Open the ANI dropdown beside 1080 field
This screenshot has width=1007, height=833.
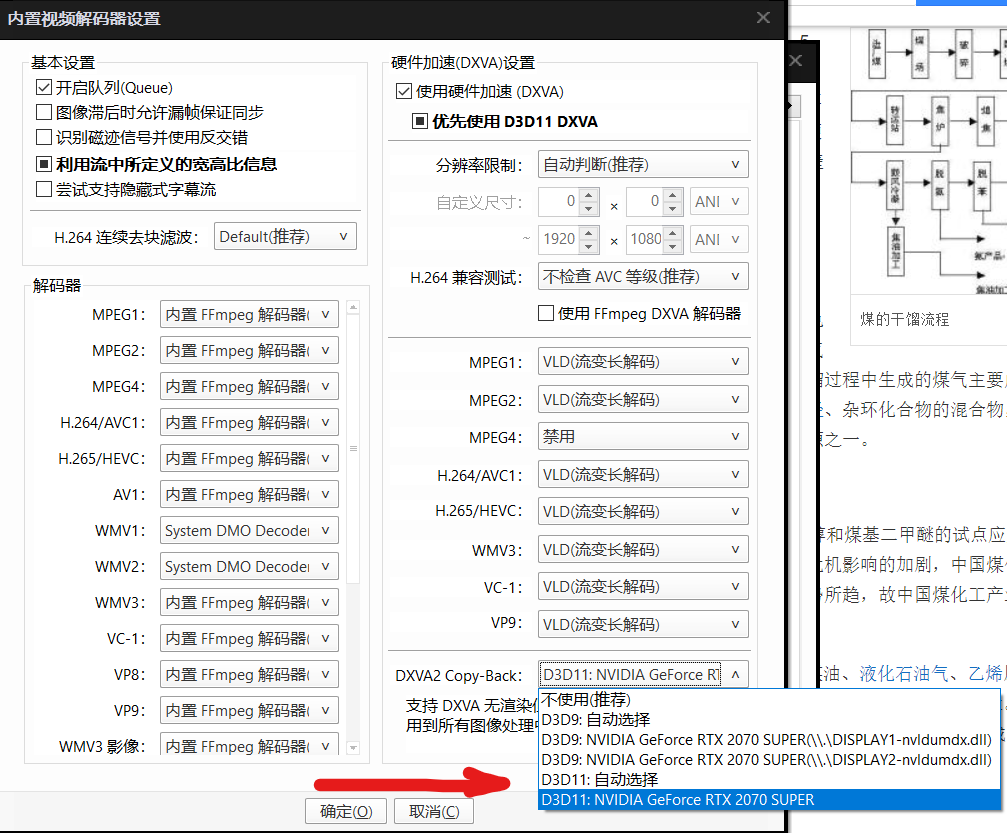click(x=719, y=239)
